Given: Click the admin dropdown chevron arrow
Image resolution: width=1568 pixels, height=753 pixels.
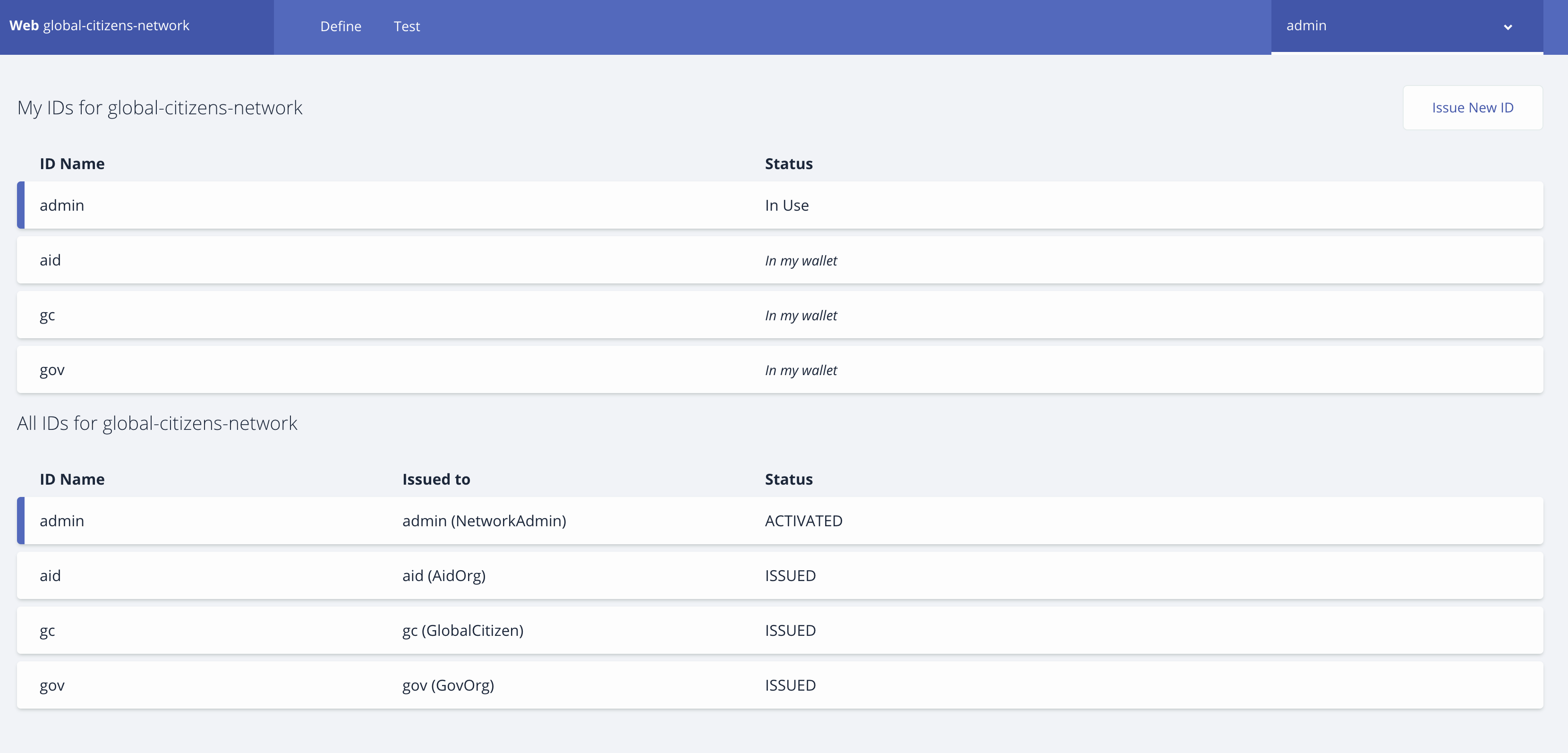Looking at the screenshot, I should click(1507, 27).
